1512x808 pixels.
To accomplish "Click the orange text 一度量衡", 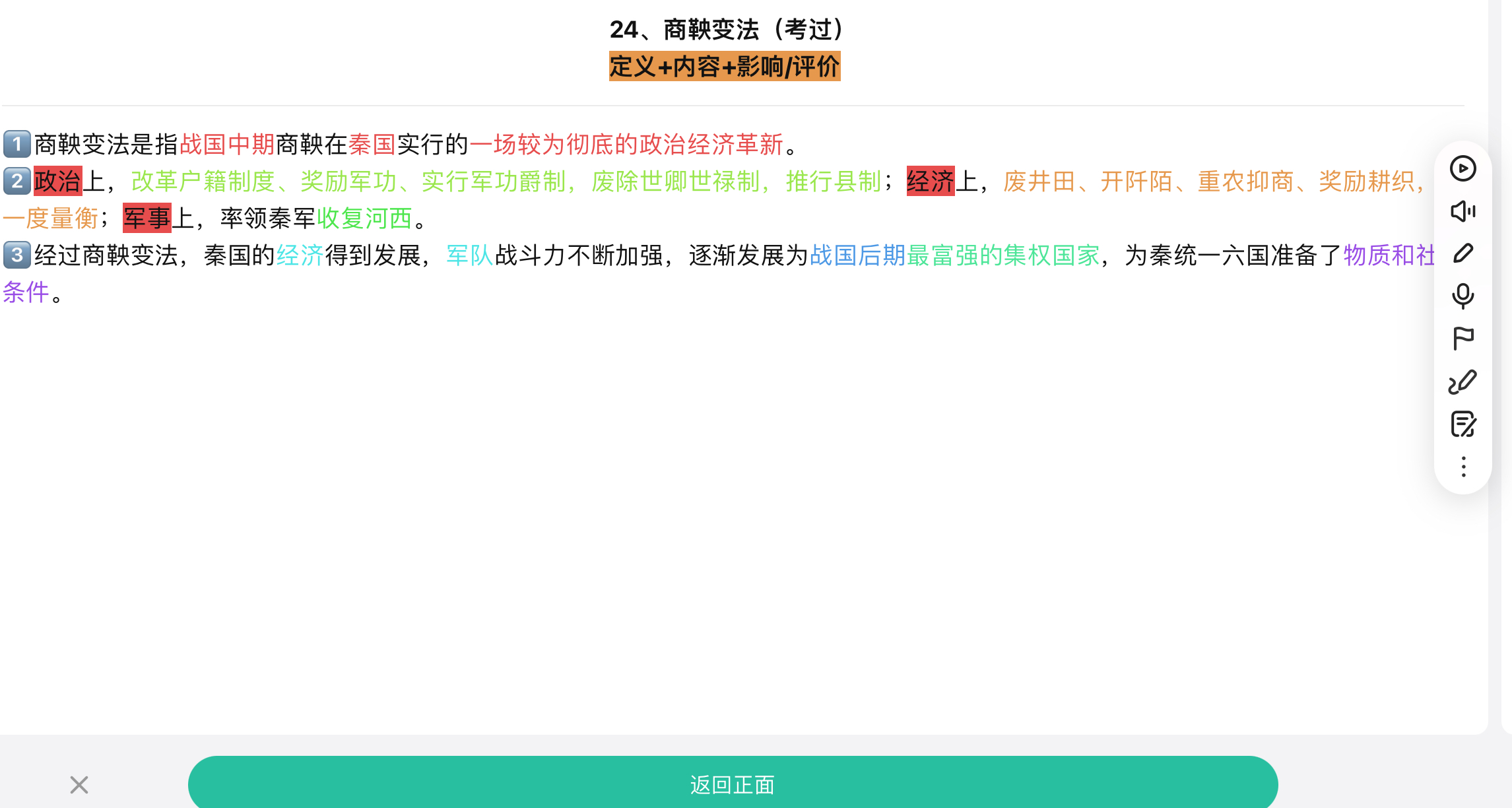I will [51, 218].
